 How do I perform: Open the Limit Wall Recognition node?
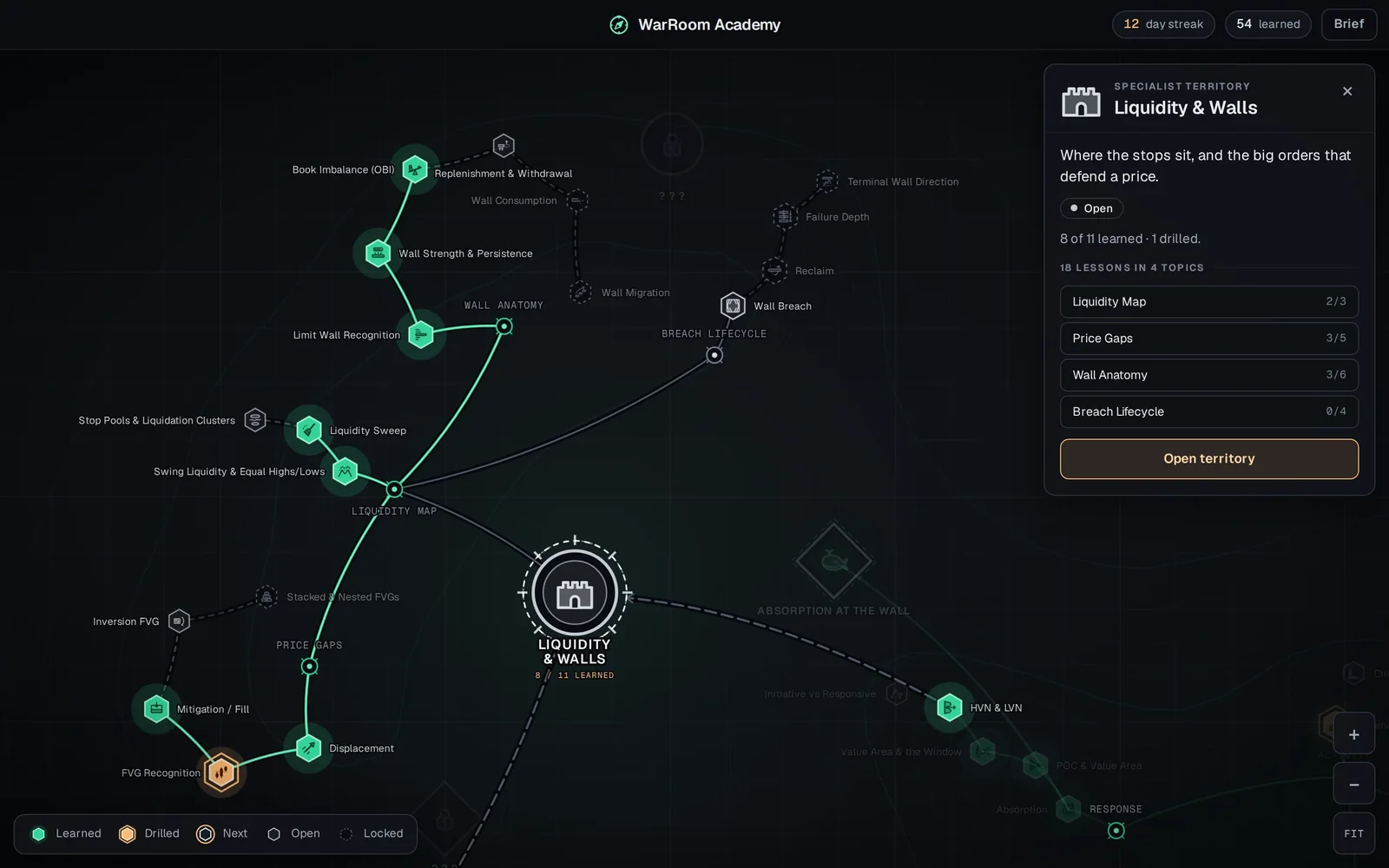[x=421, y=334]
